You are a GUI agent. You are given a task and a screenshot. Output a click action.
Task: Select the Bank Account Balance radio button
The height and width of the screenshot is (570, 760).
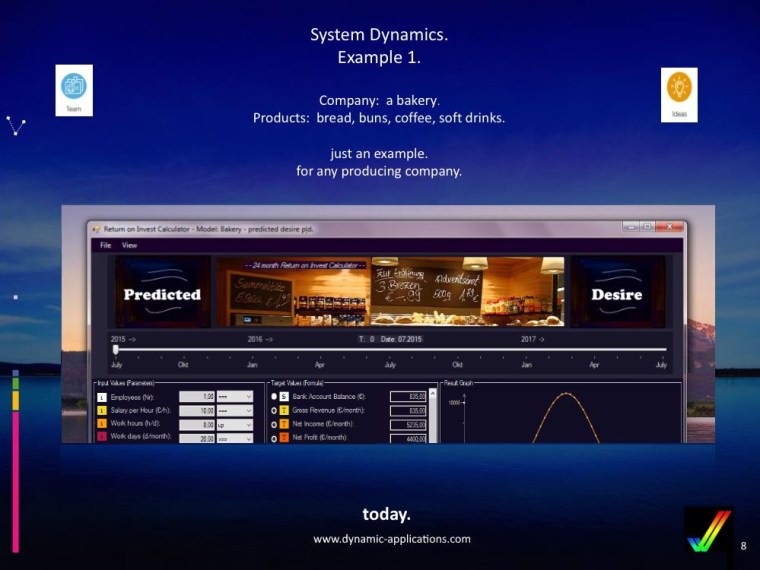[273, 397]
